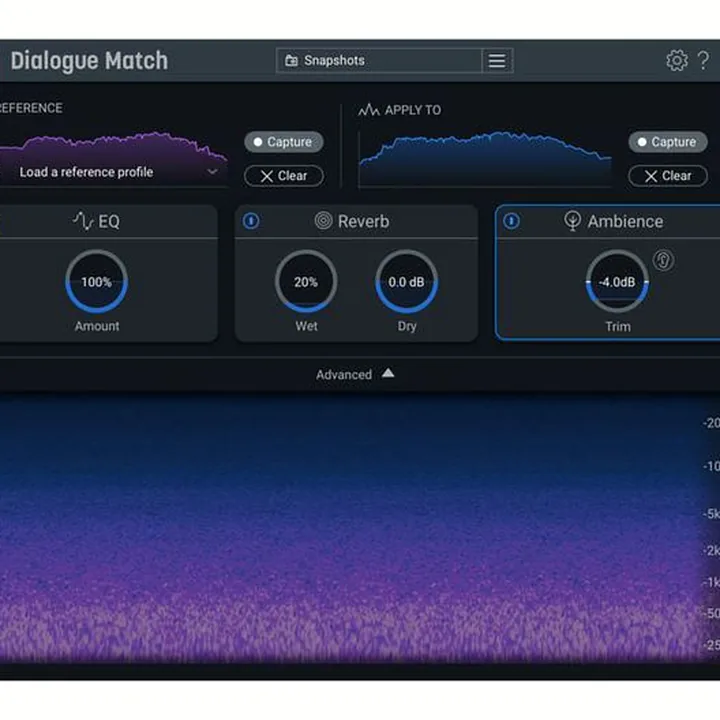720x720 pixels.
Task: Select the Ambience module header label
Action: (625, 222)
